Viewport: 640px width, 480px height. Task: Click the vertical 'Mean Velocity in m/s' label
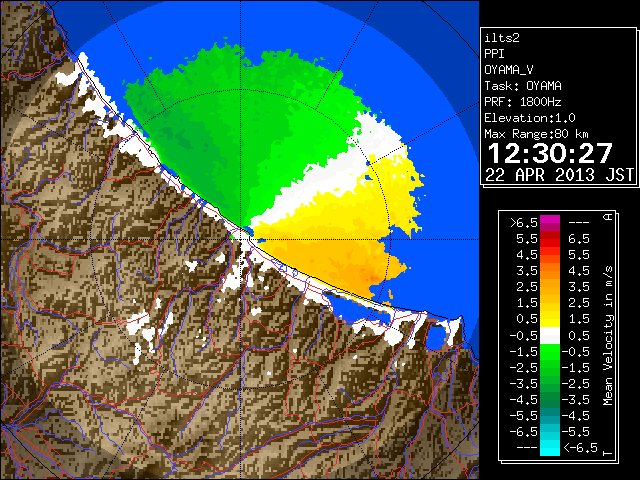[x=608, y=335]
